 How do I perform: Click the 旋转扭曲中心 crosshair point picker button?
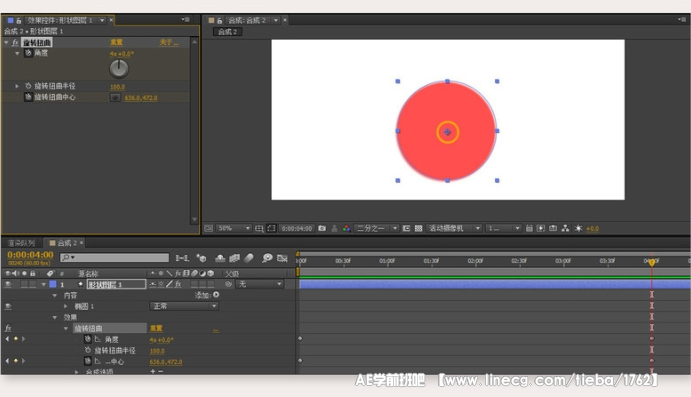[x=115, y=97]
